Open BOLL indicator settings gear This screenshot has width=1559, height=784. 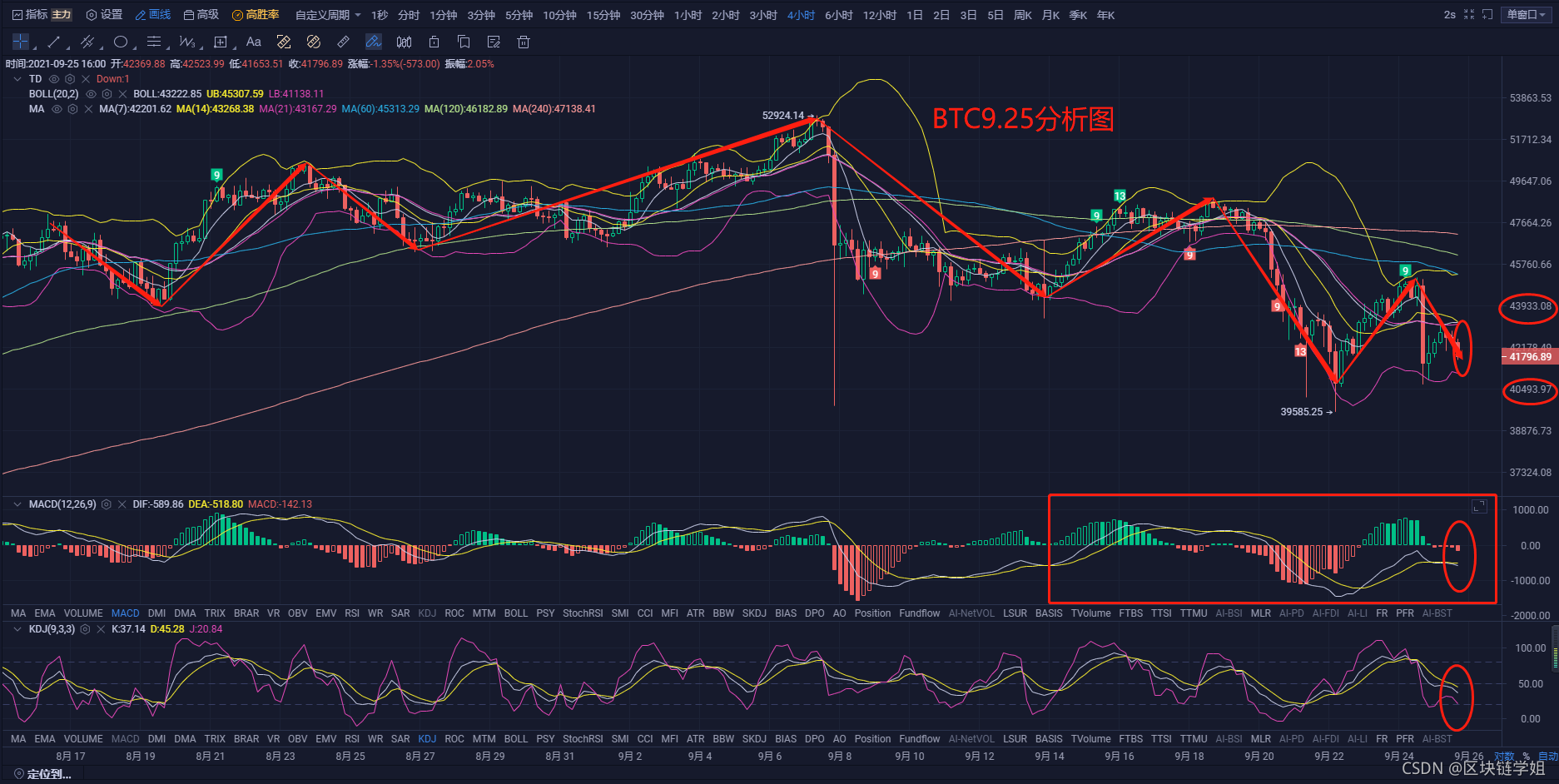click(x=107, y=94)
